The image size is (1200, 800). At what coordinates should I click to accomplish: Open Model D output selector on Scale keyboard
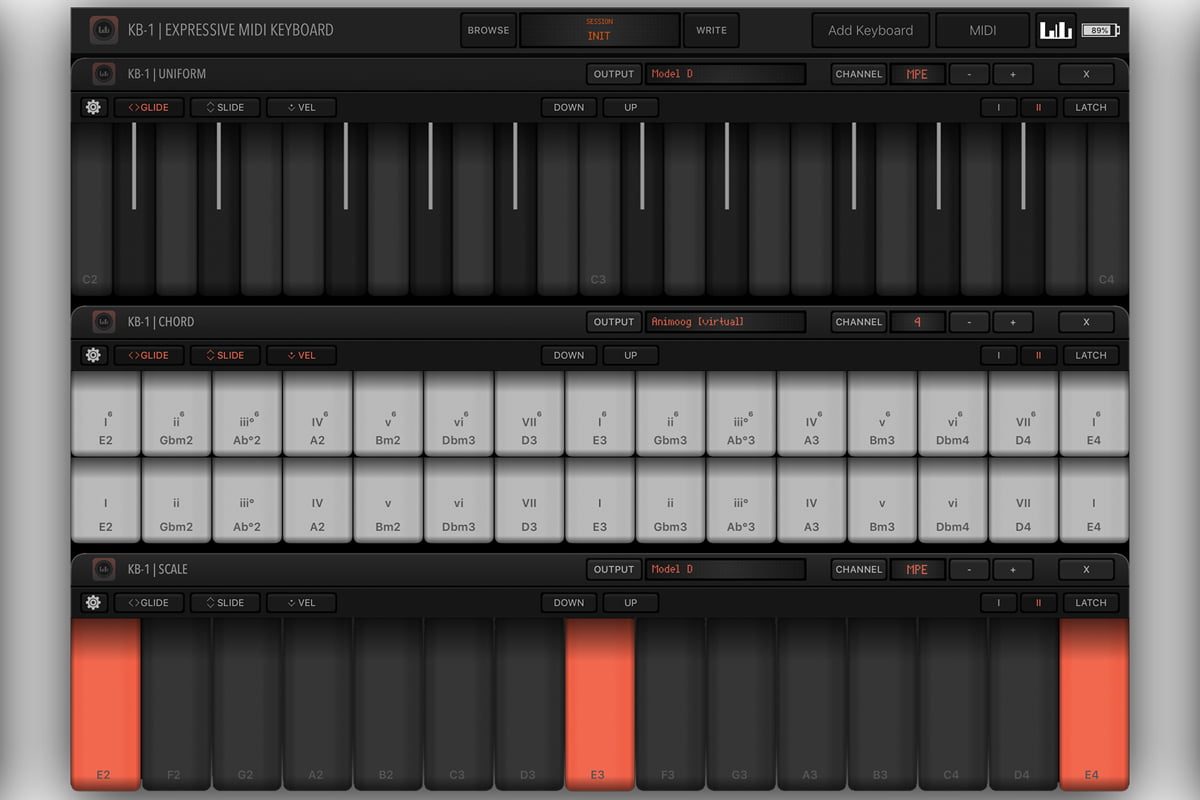click(725, 569)
